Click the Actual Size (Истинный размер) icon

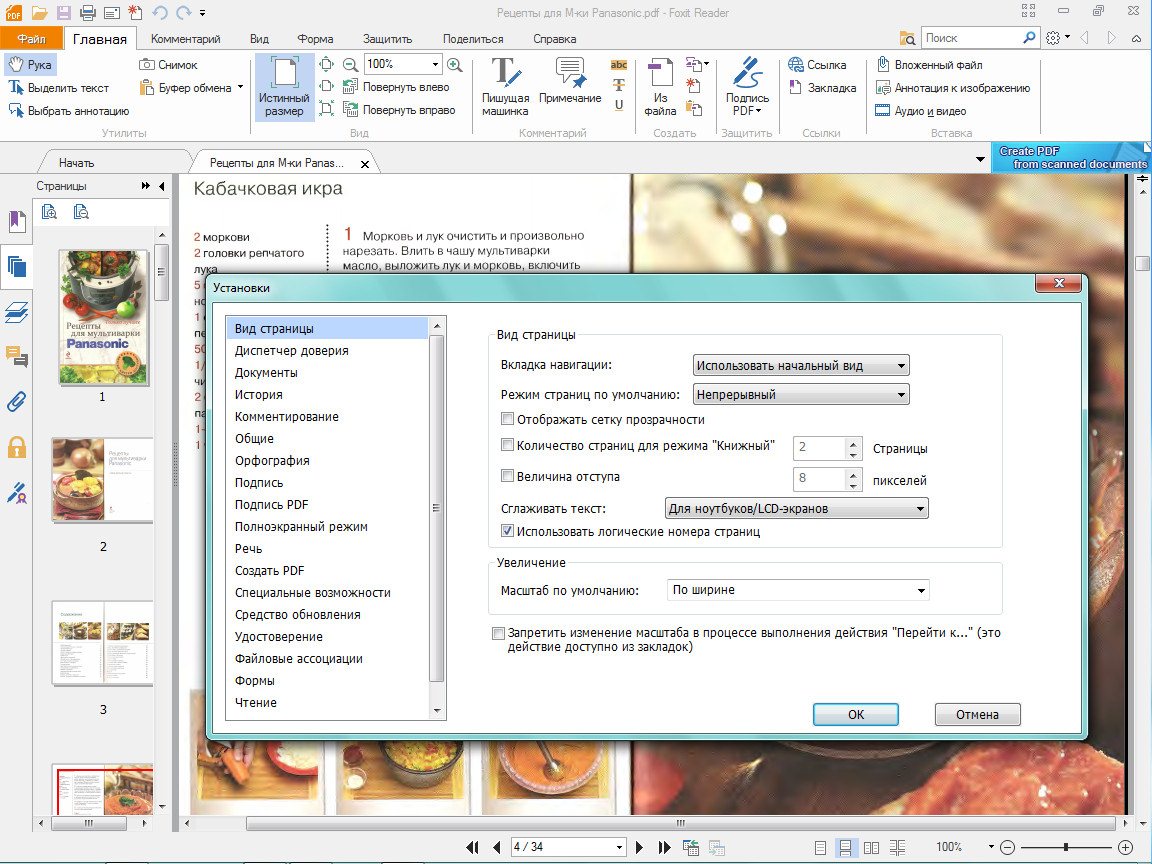[283, 86]
